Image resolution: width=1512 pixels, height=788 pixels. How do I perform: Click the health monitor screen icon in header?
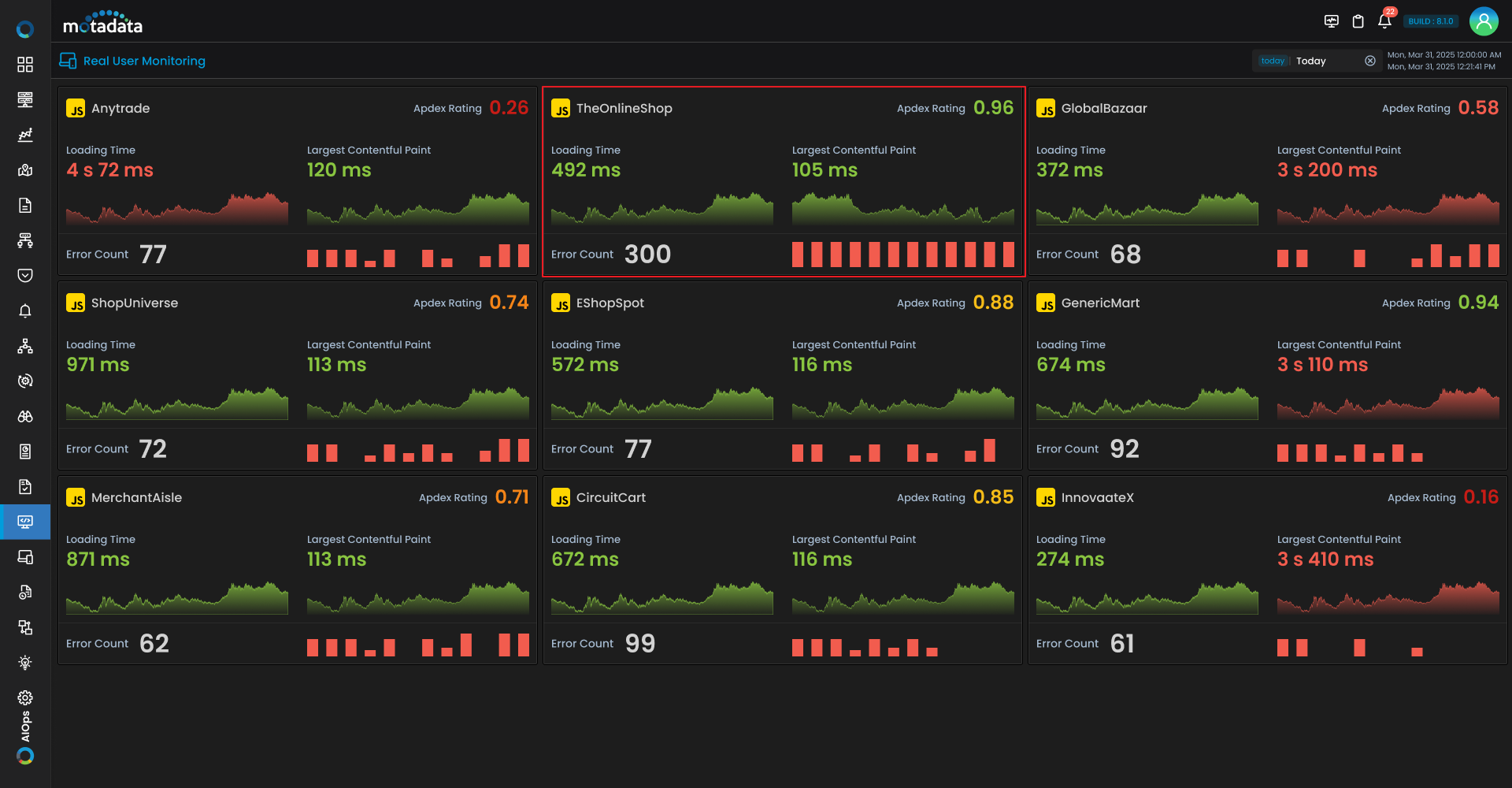[1332, 21]
